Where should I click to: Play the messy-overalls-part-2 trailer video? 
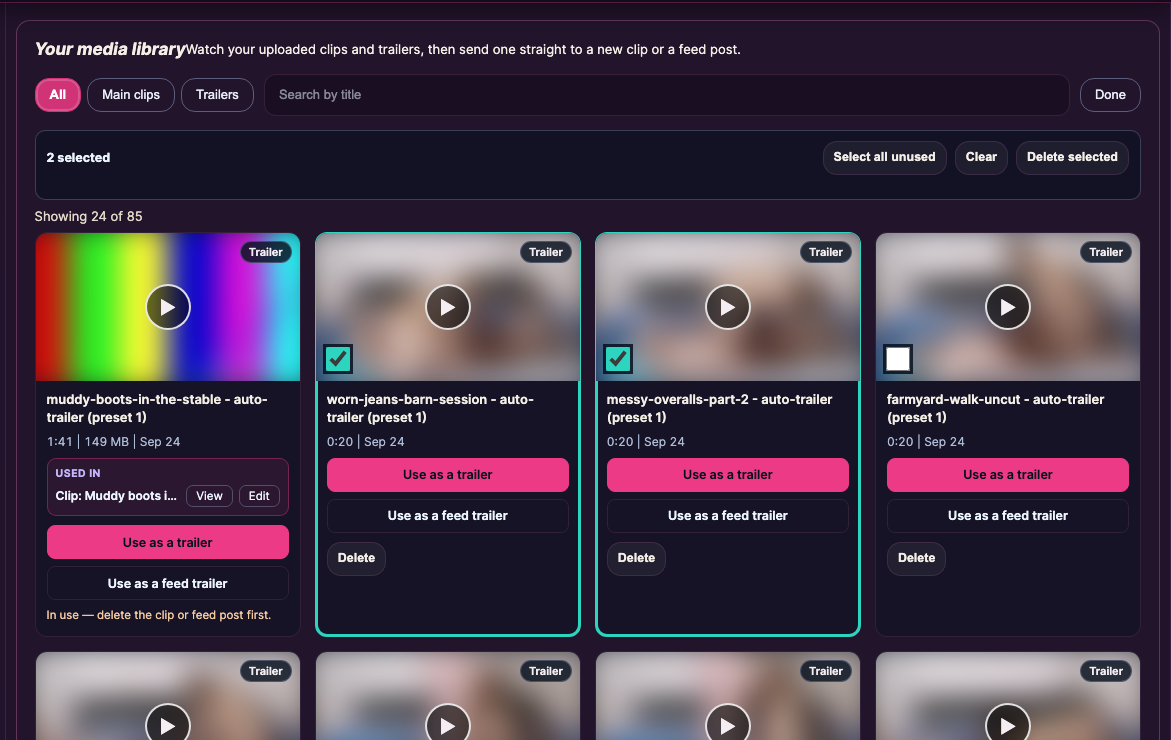click(728, 307)
